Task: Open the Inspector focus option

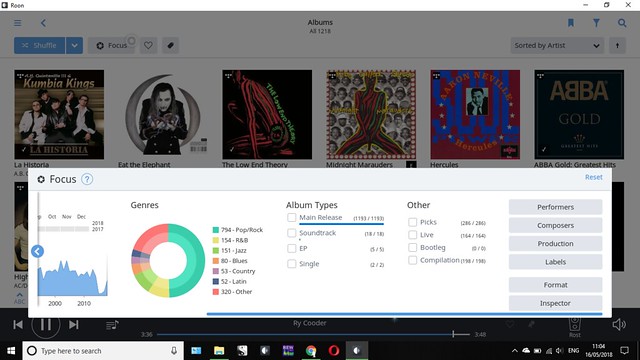Action: (x=555, y=303)
